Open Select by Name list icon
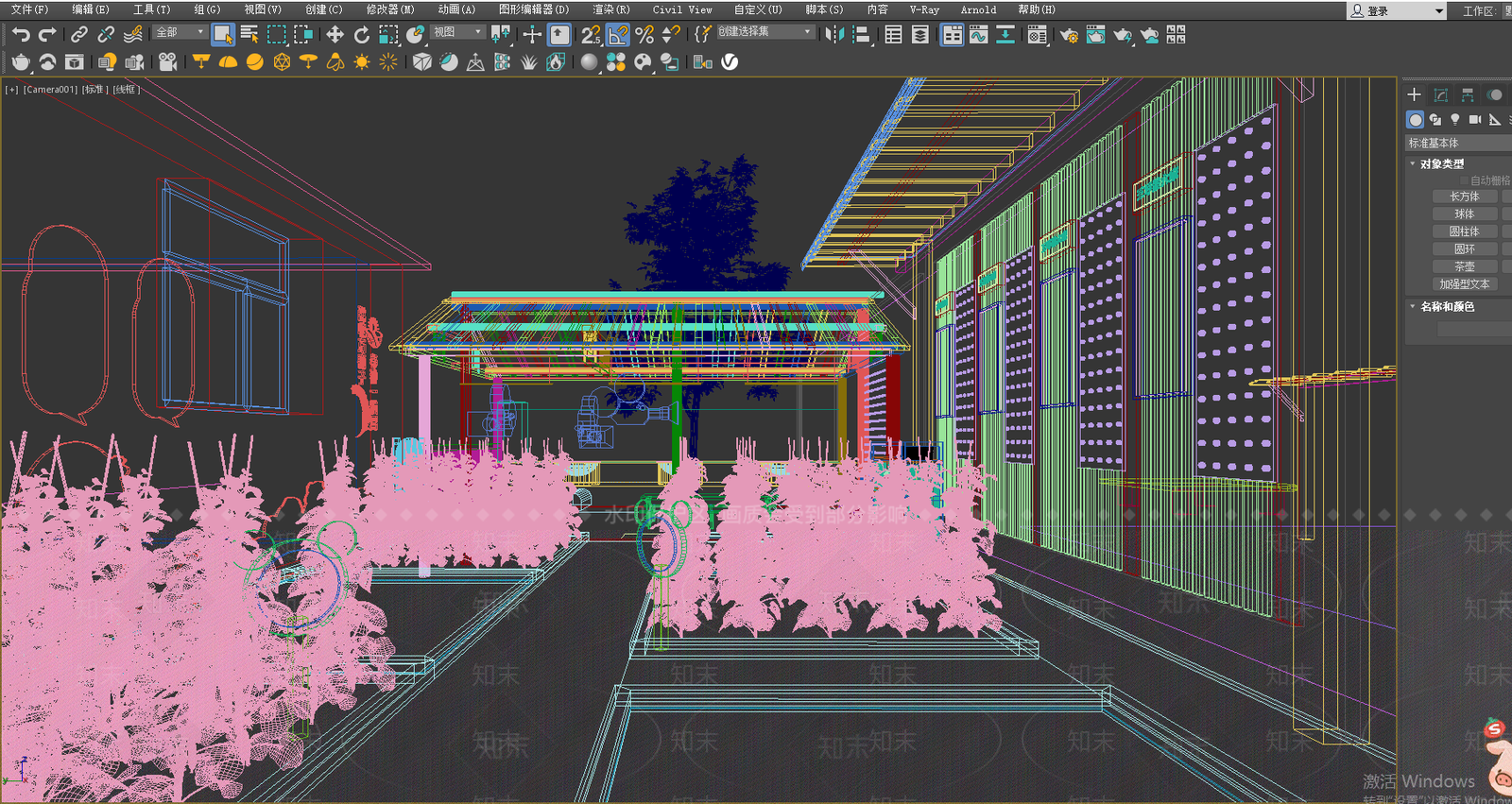This screenshot has height=804, width=1512. coord(249,35)
